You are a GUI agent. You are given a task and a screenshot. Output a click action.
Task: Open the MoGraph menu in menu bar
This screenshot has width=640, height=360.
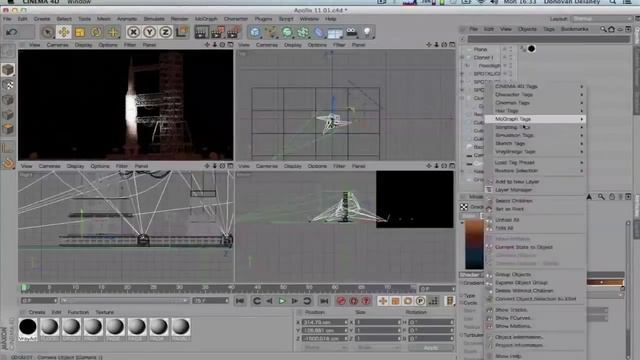click(206, 19)
